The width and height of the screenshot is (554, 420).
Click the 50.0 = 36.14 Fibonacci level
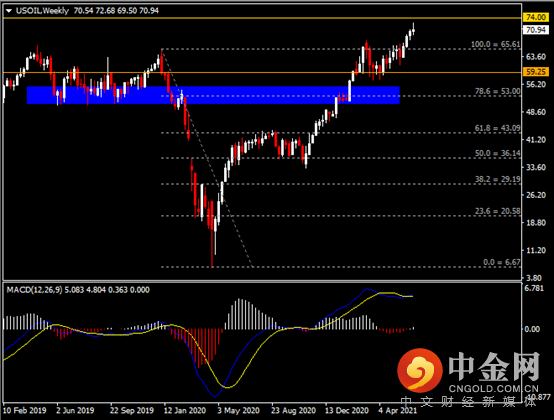(x=497, y=153)
